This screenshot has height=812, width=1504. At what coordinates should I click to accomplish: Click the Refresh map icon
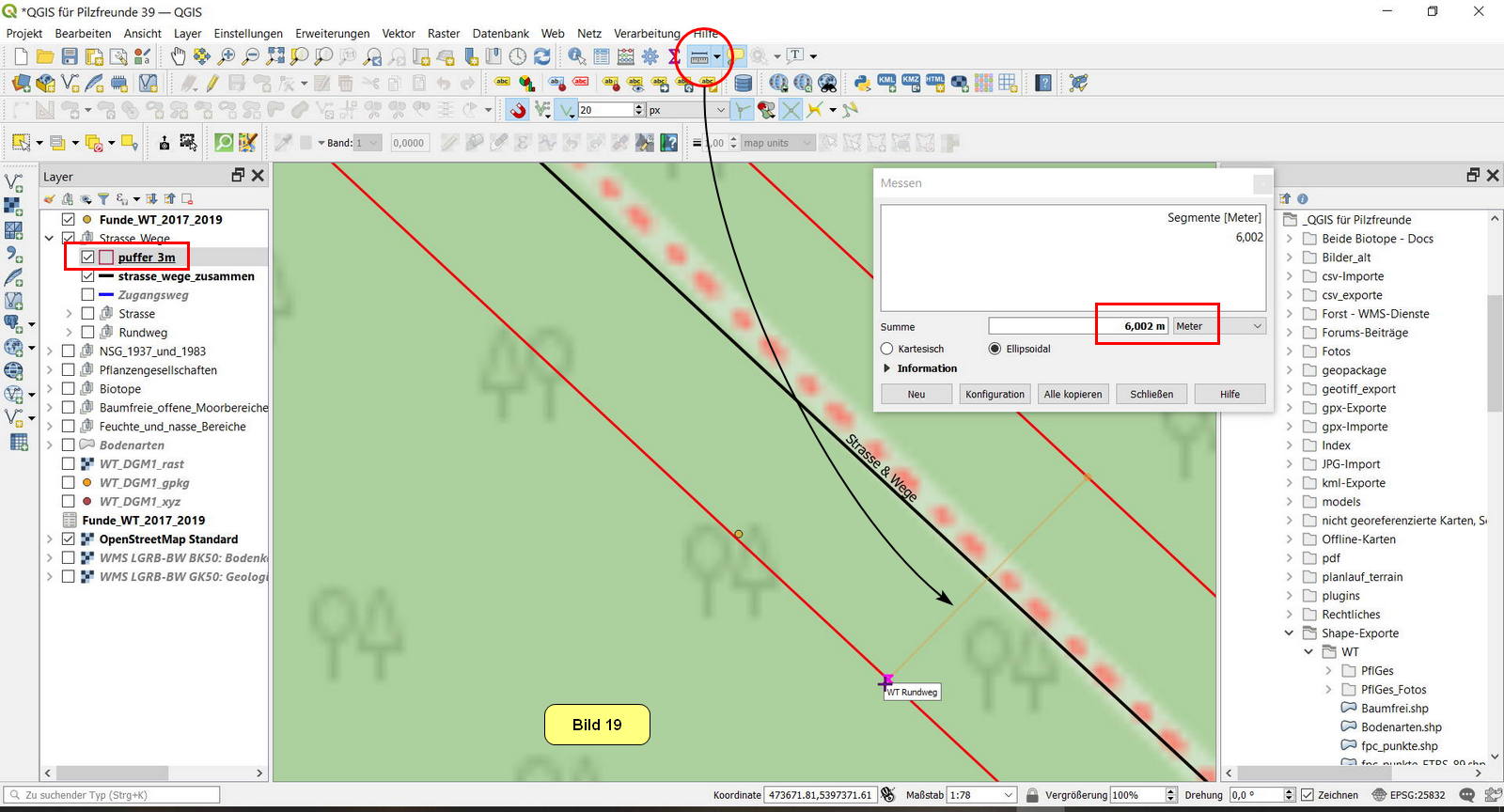(x=542, y=57)
